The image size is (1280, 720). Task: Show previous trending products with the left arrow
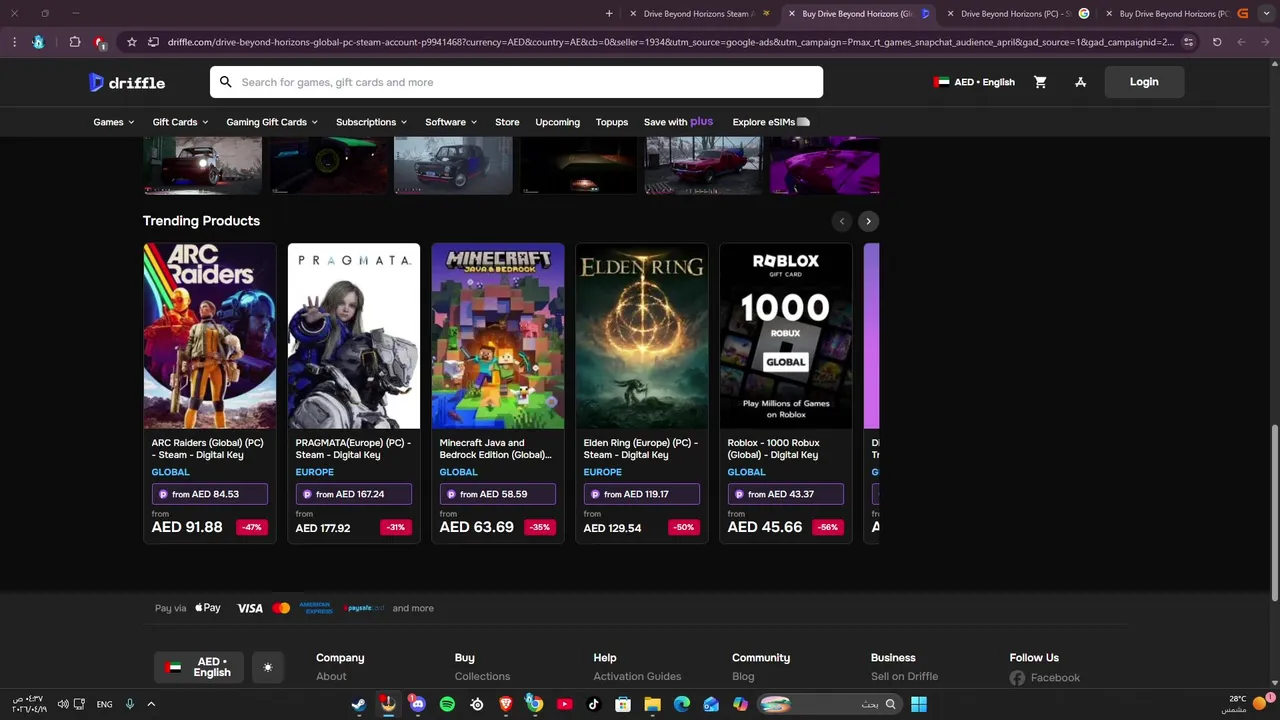point(842,221)
